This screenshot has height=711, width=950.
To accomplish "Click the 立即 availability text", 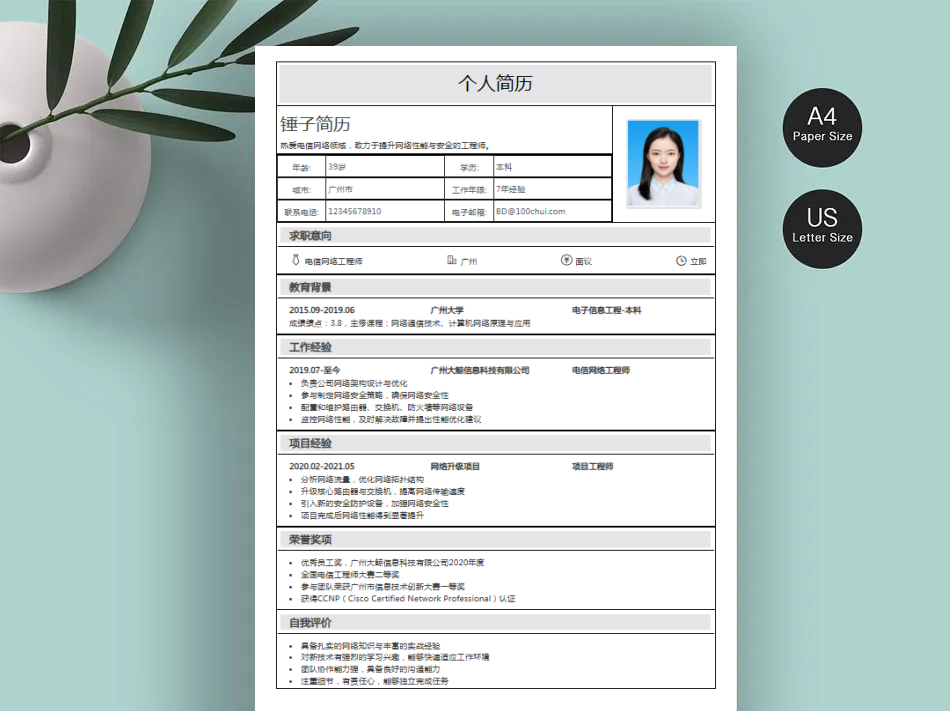I will pos(698,261).
